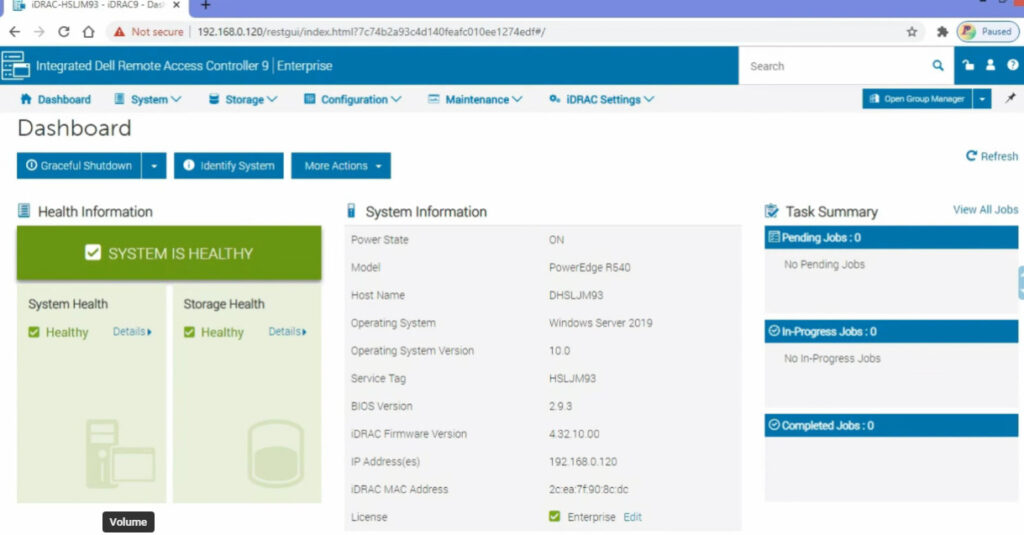Go to the Dashboard menu item

[x=56, y=99]
